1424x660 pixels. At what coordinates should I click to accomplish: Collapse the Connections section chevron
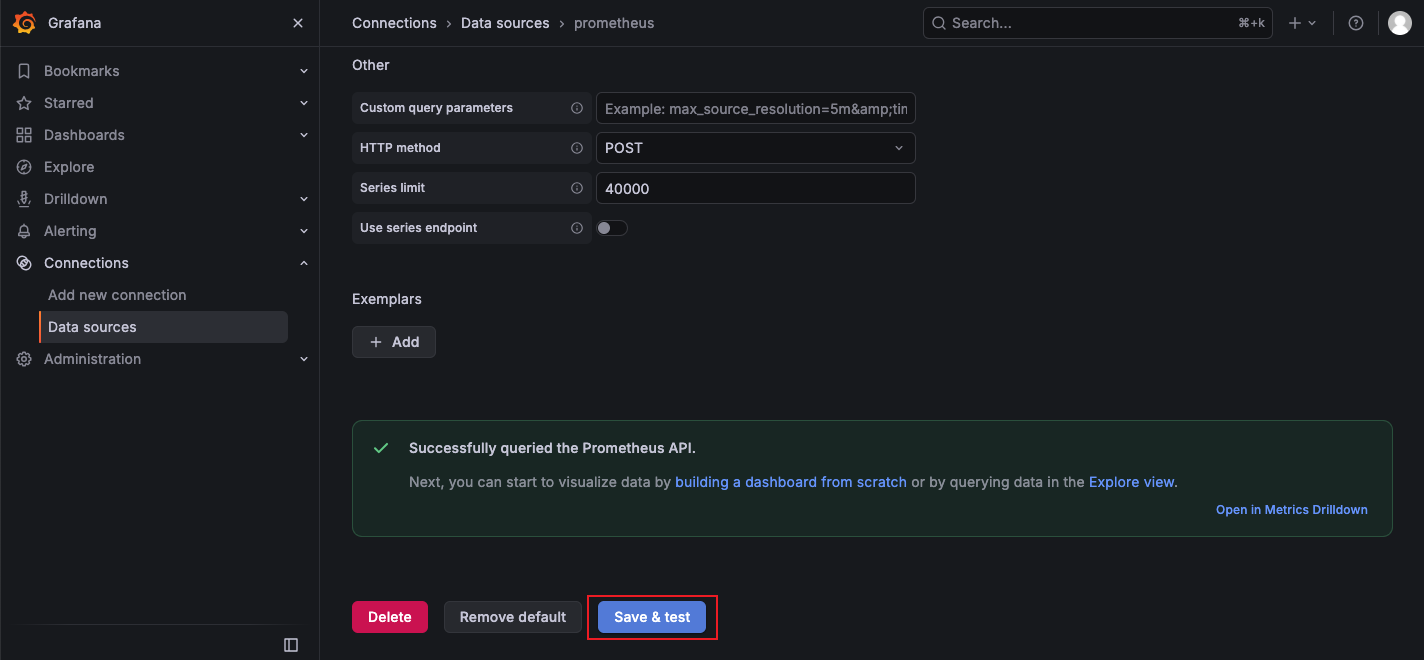[304, 263]
